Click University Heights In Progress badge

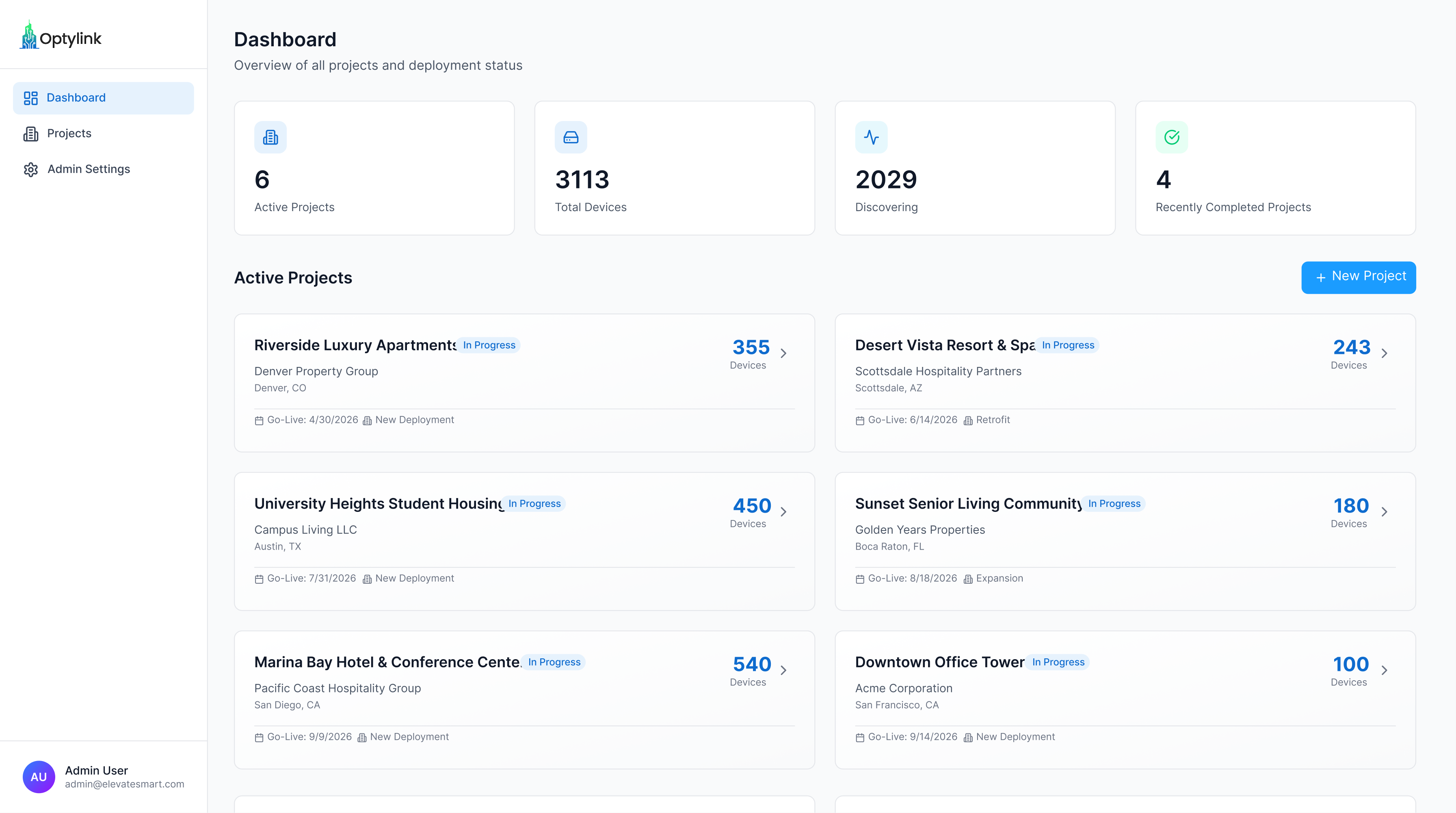[x=534, y=503]
